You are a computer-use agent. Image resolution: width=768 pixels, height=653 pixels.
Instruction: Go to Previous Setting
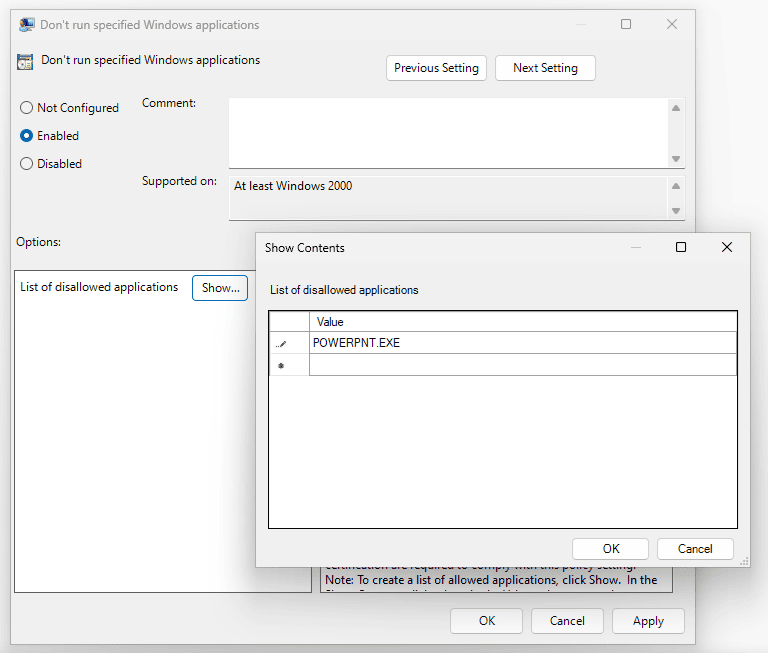point(436,68)
